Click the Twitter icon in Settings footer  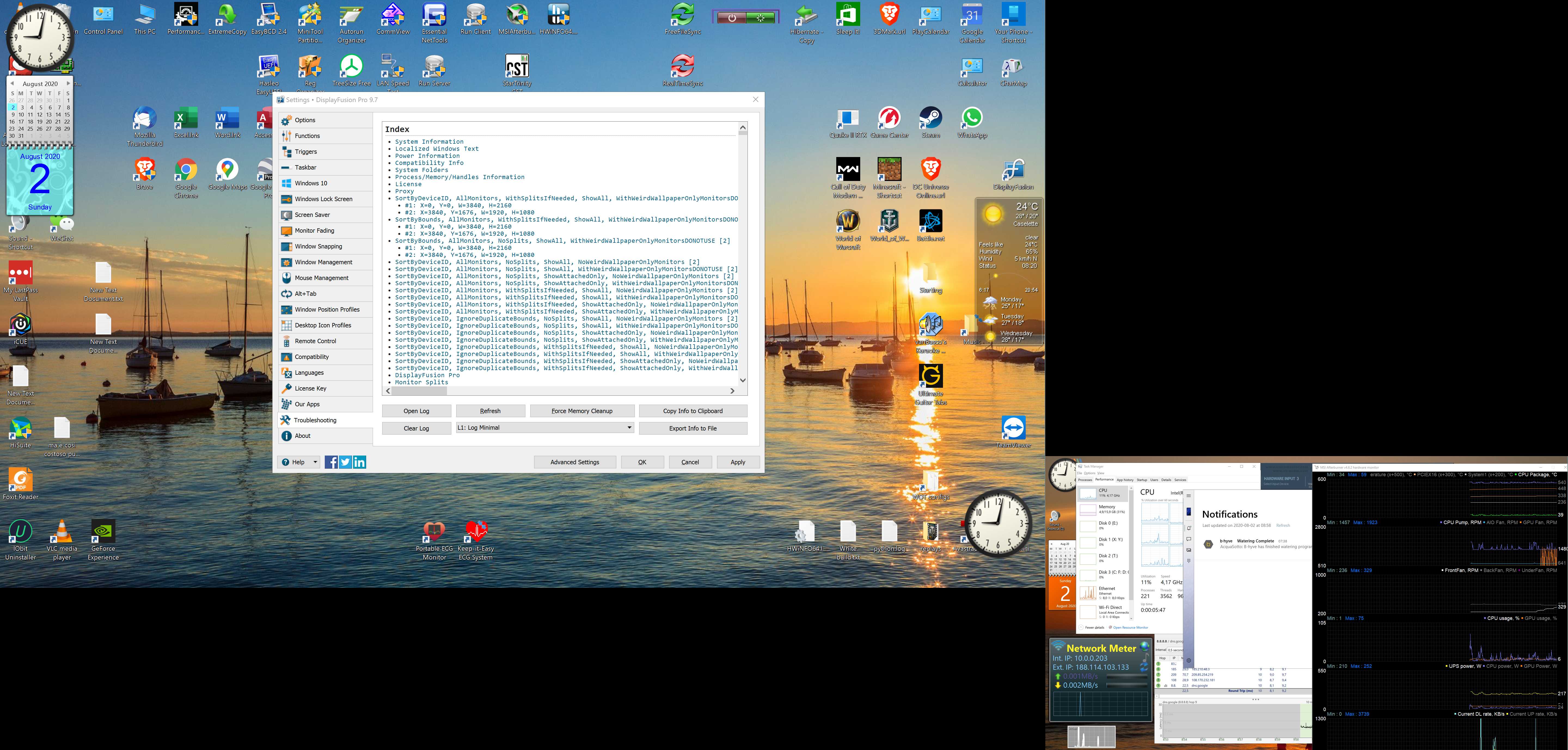pos(345,462)
